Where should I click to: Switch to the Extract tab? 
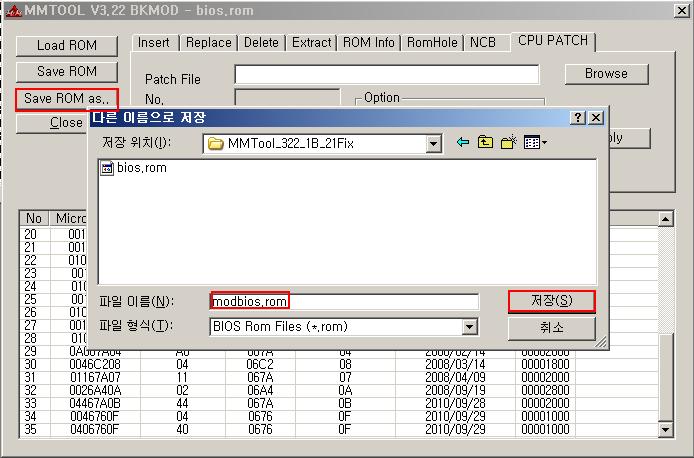312,42
